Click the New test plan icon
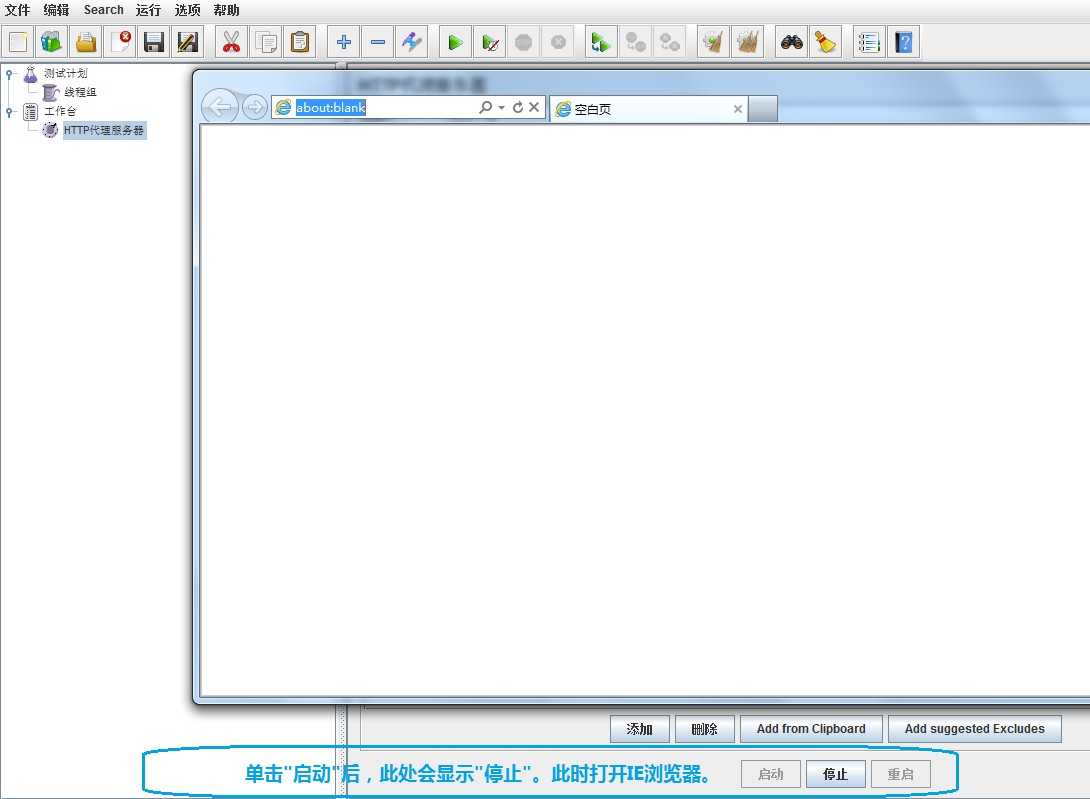Image resolution: width=1090 pixels, height=799 pixels. click(19, 42)
